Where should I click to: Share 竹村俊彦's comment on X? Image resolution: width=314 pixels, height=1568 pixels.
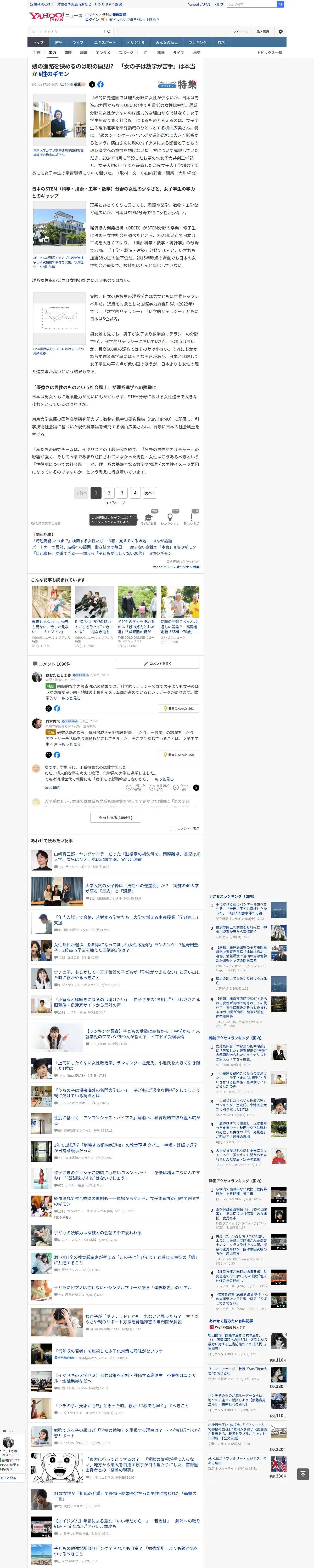click(49, 754)
